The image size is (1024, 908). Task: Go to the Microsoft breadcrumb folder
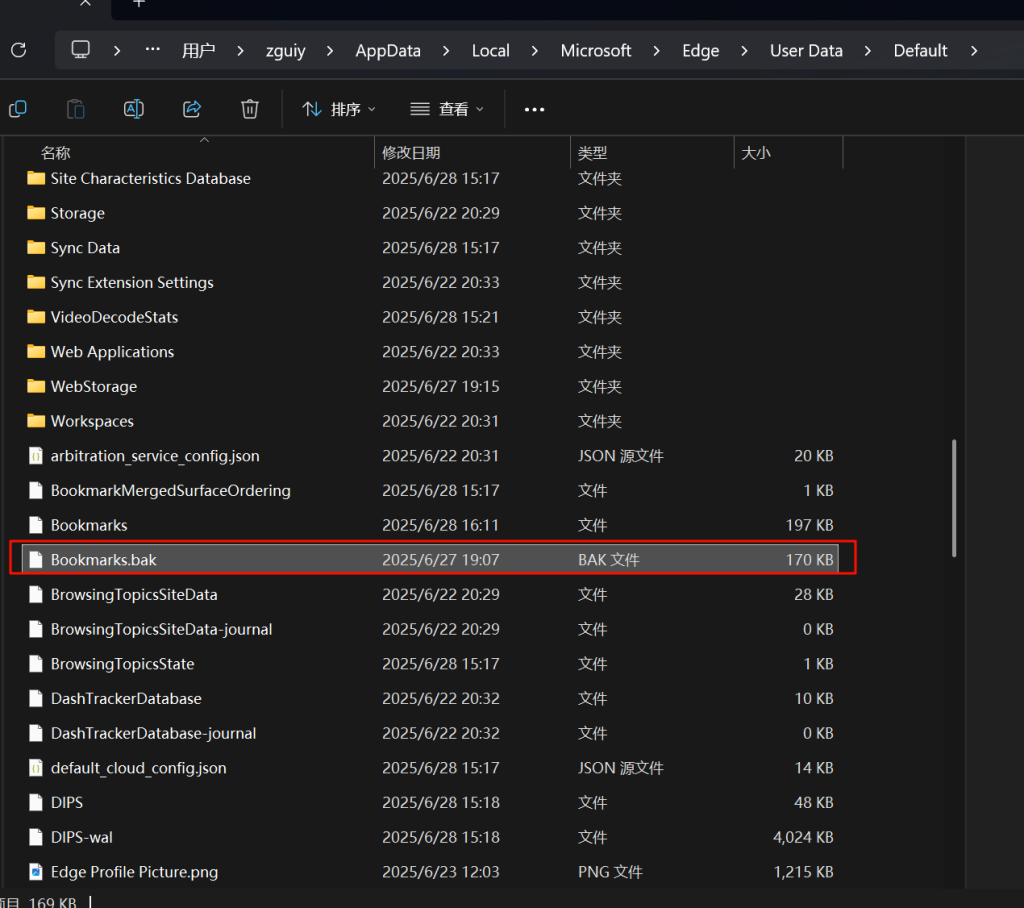tap(596, 50)
